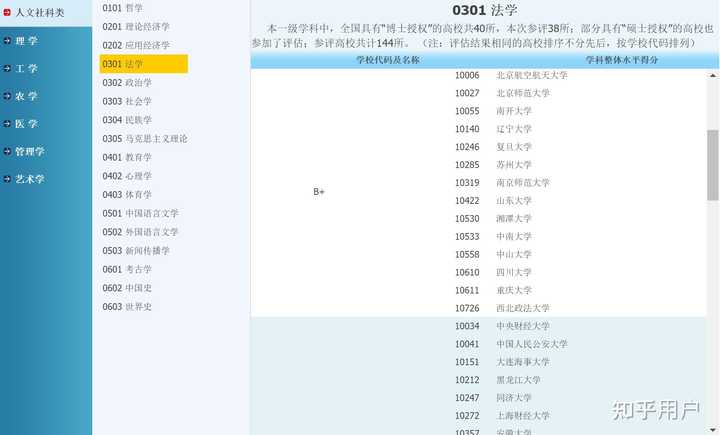Select the row 10272 上海财经大学
This screenshot has width=720, height=435.
click(502, 415)
